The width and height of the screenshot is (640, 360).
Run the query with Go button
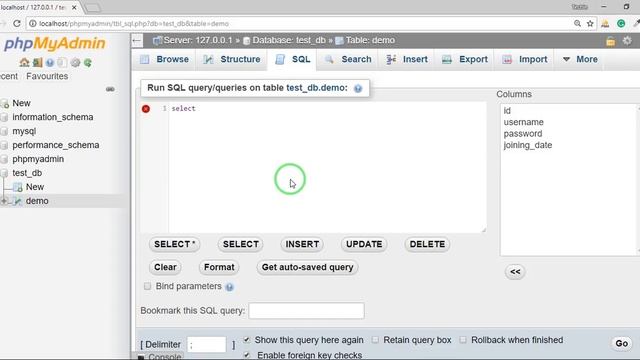tap(622, 344)
